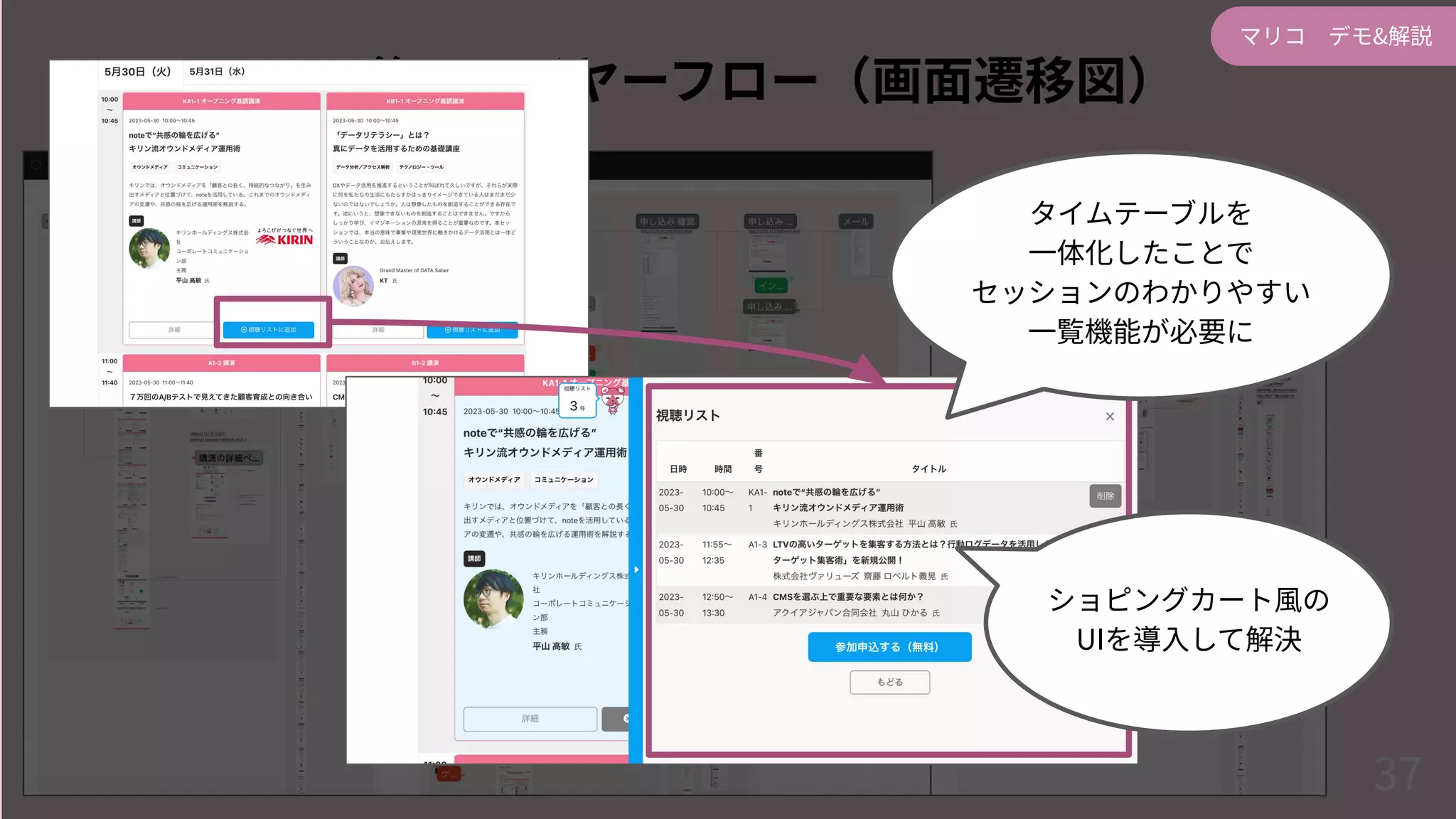Viewport: 1456px width, 819px height.
Task: Click the データ分析/アクセス解析 tag
Action: pyautogui.click(x=363, y=167)
